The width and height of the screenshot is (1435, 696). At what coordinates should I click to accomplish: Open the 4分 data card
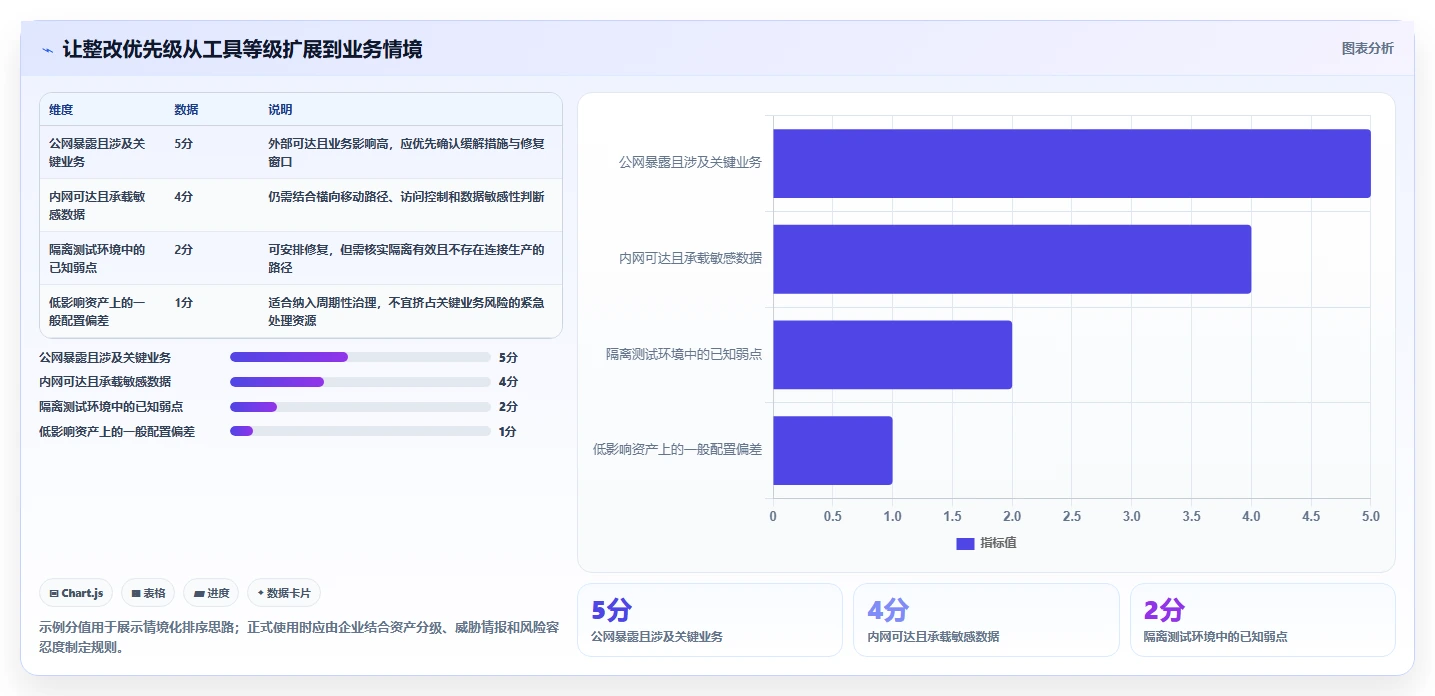point(986,620)
